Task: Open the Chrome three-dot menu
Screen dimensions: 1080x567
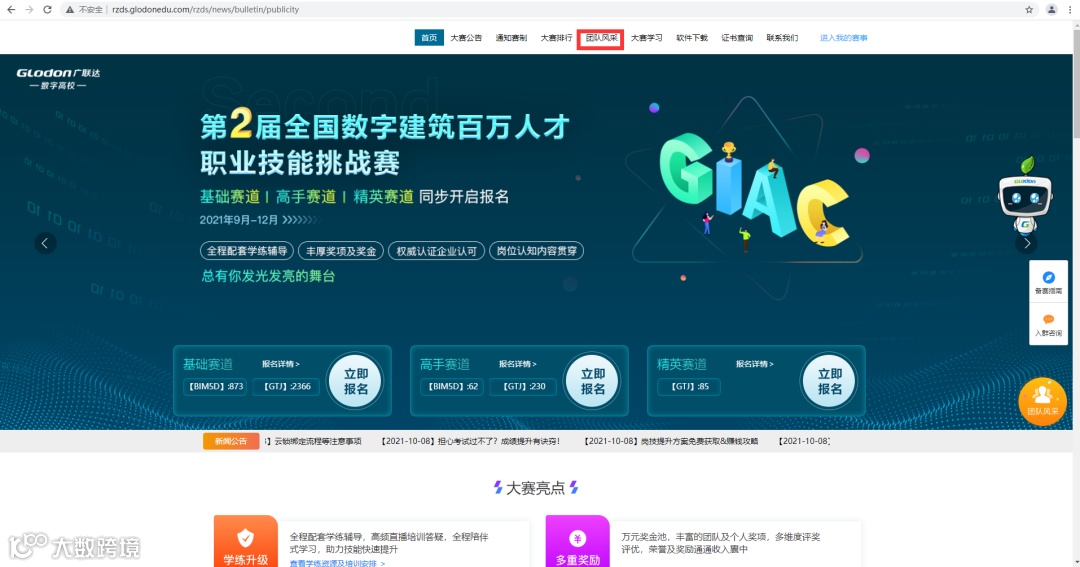Action: point(1070,10)
